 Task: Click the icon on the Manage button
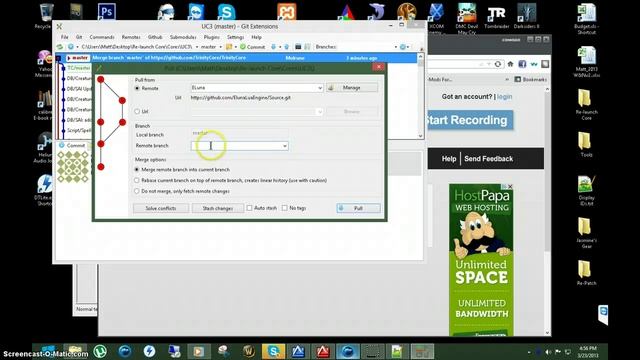point(331,88)
